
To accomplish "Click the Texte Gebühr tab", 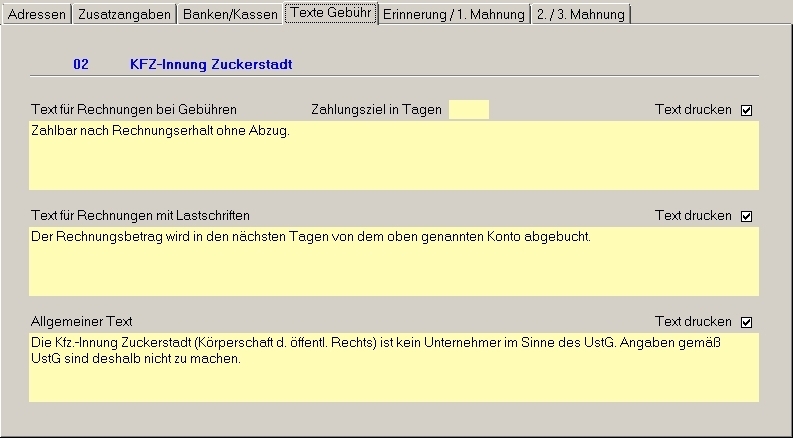I will pos(331,14).
